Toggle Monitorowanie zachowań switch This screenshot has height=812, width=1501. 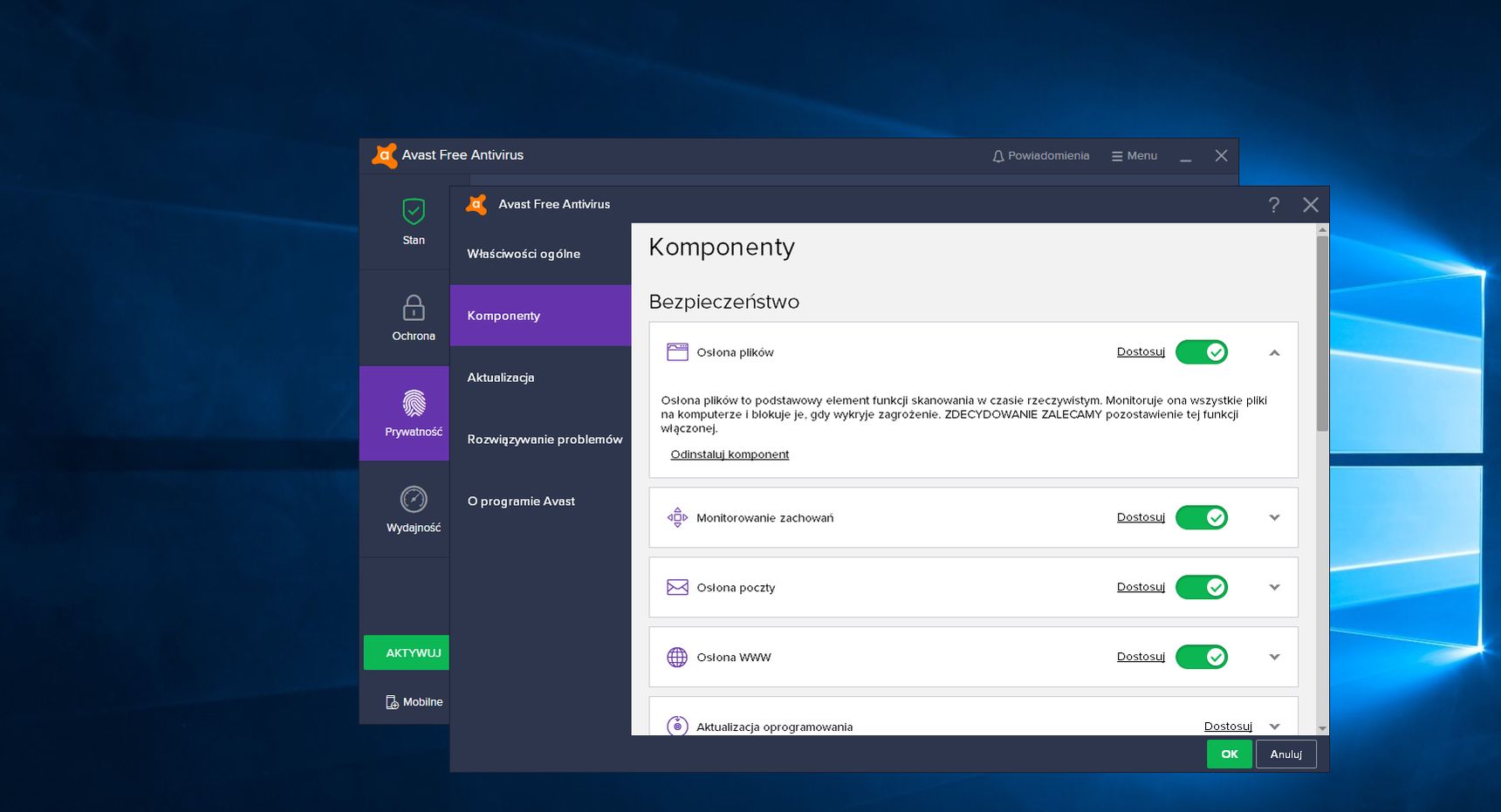coord(1202,517)
